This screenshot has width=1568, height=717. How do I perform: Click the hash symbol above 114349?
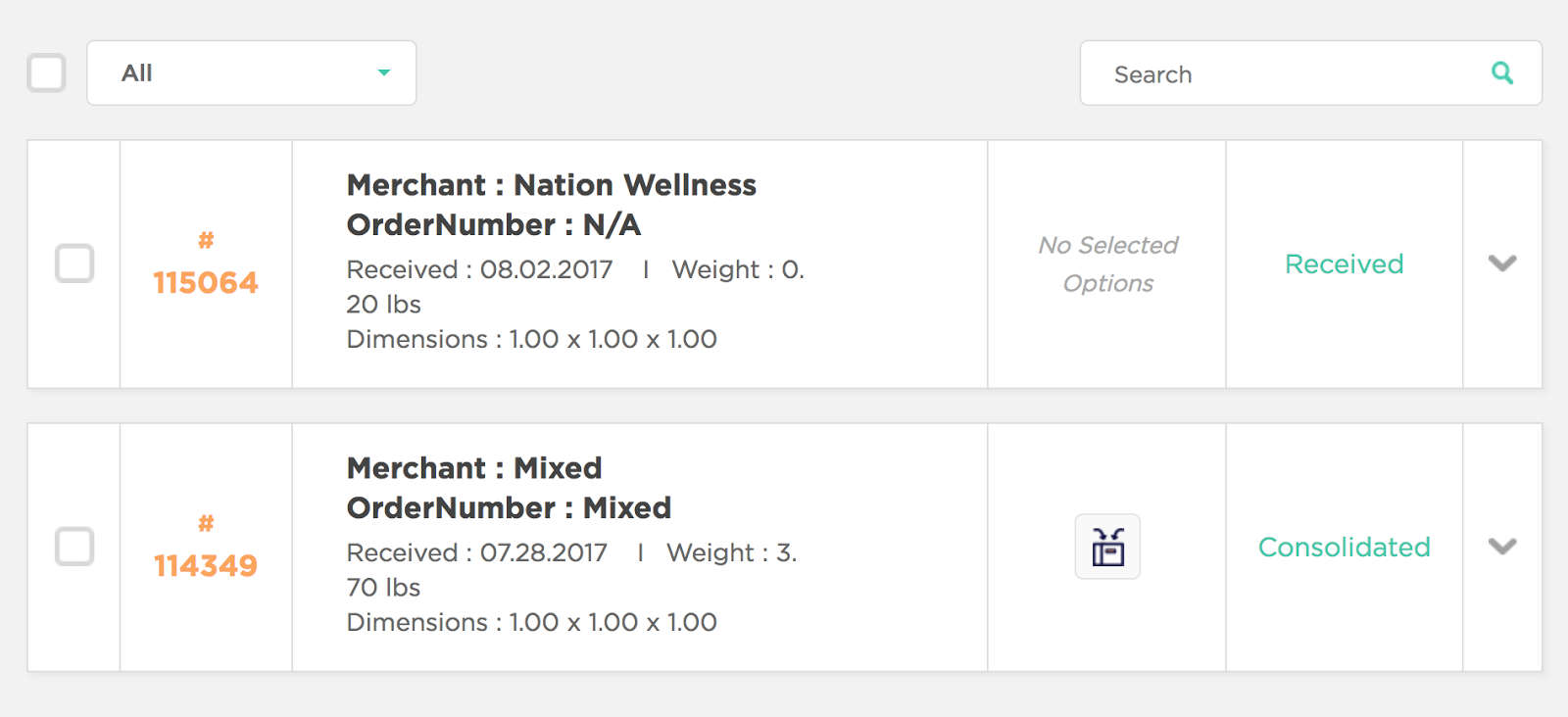206,523
